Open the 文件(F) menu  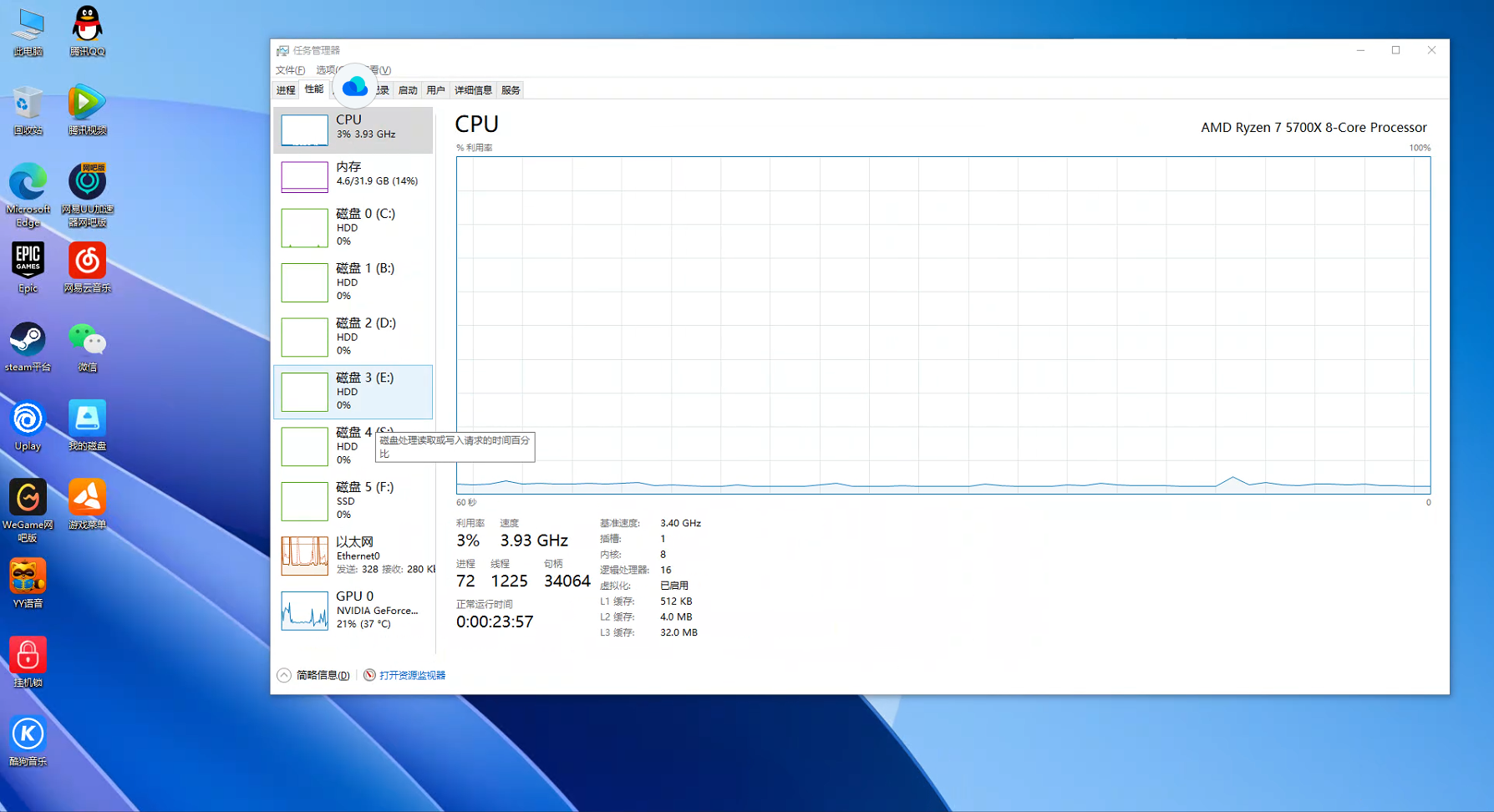point(290,70)
